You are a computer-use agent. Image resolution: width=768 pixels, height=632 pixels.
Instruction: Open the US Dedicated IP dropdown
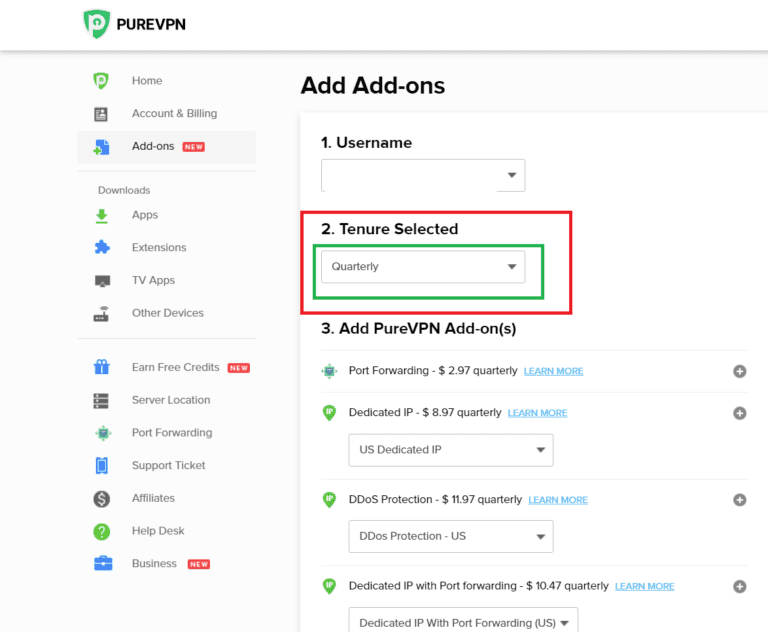click(x=450, y=450)
